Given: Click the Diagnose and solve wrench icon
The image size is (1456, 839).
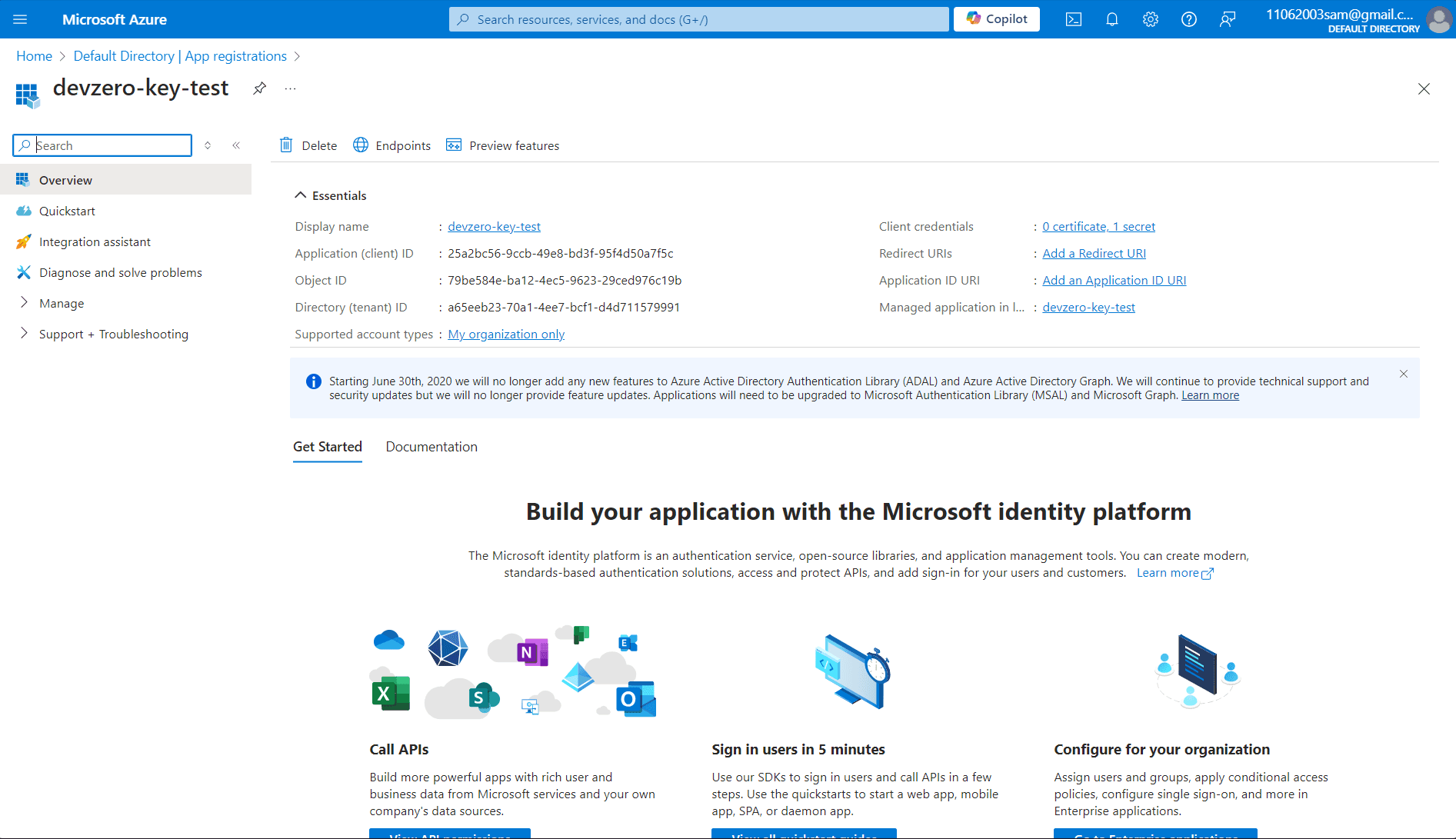Looking at the screenshot, I should (24, 272).
